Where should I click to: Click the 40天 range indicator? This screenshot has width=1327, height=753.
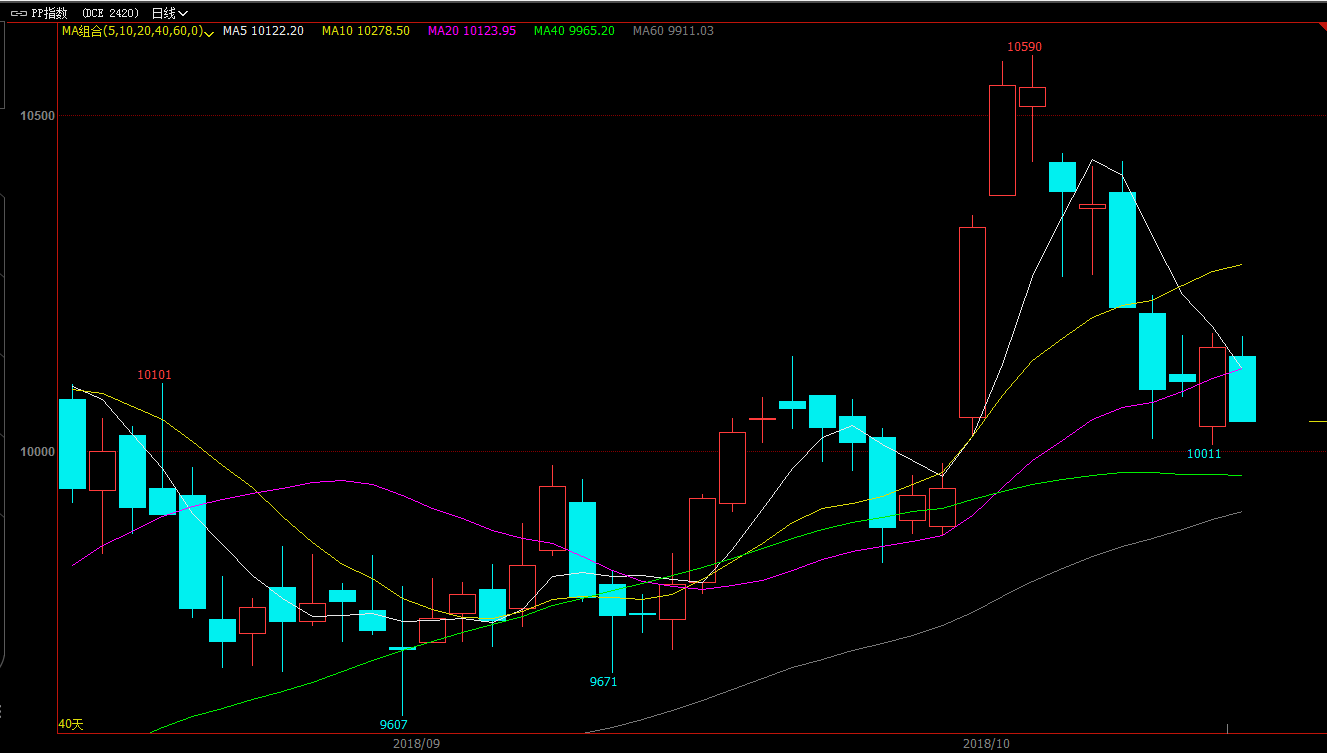pyautogui.click(x=71, y=724)
